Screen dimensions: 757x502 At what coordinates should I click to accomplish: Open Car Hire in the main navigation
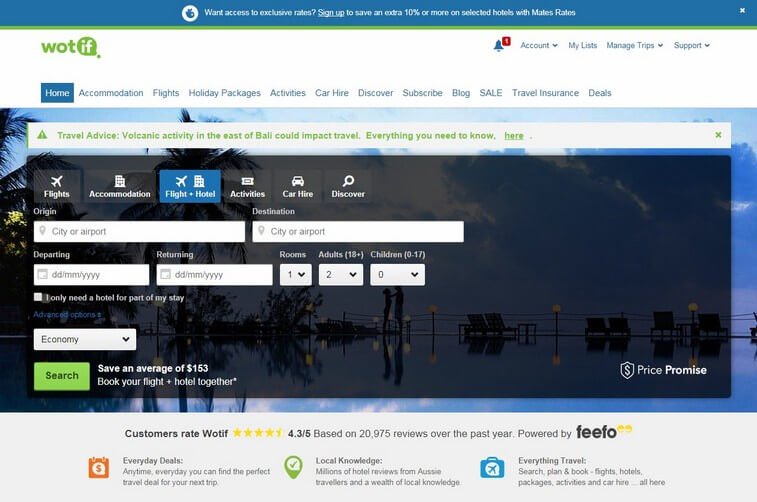point(332,93)
